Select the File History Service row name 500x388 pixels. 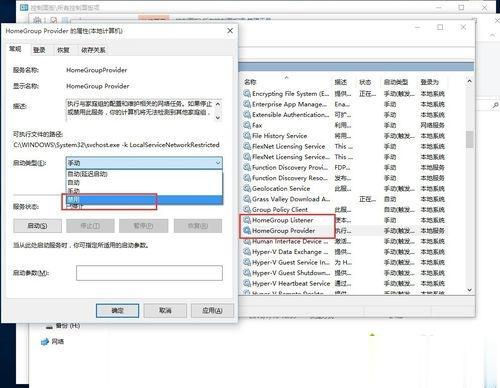279,136
